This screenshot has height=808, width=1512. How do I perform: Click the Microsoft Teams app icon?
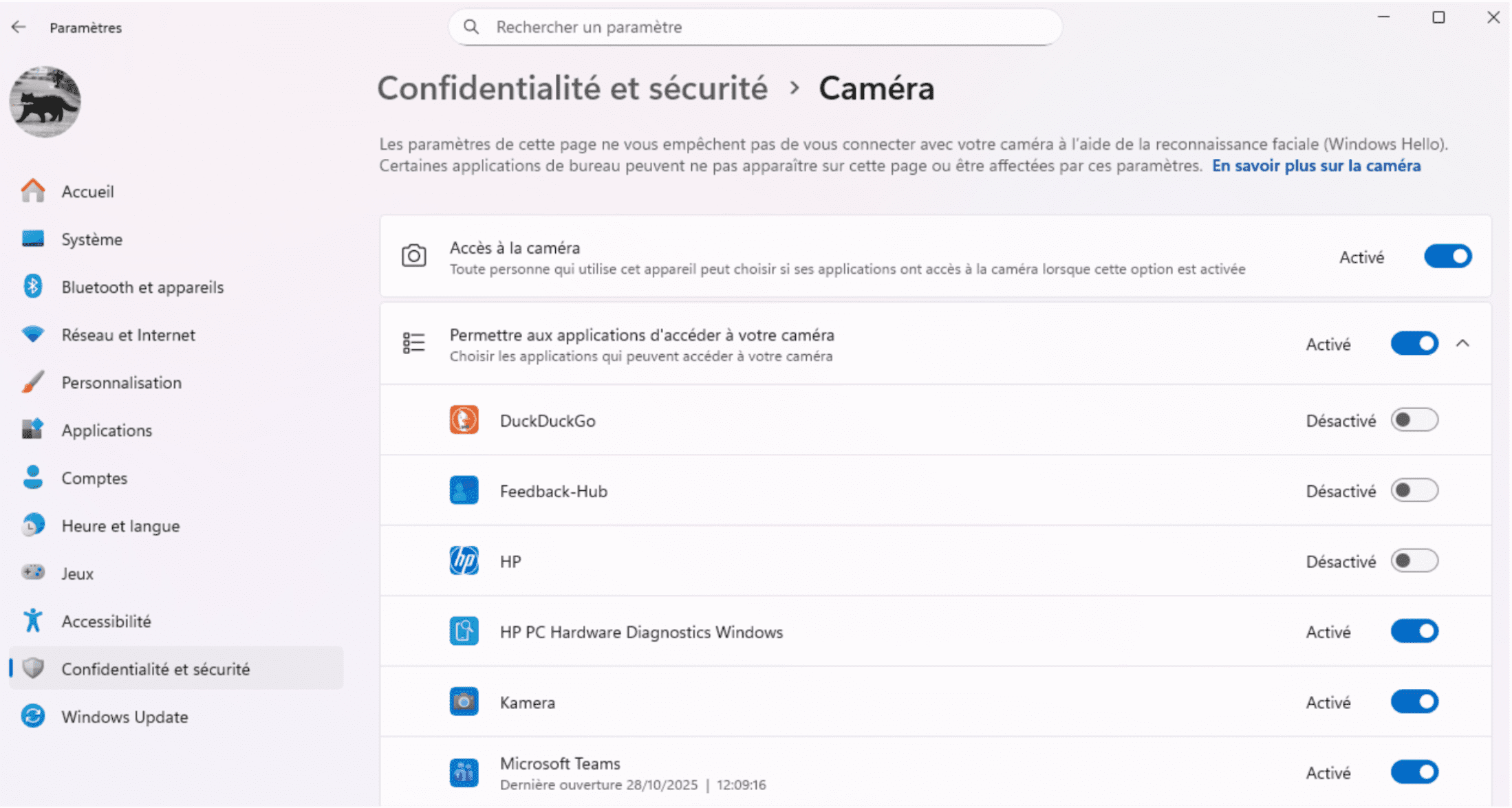pos(464,772)
